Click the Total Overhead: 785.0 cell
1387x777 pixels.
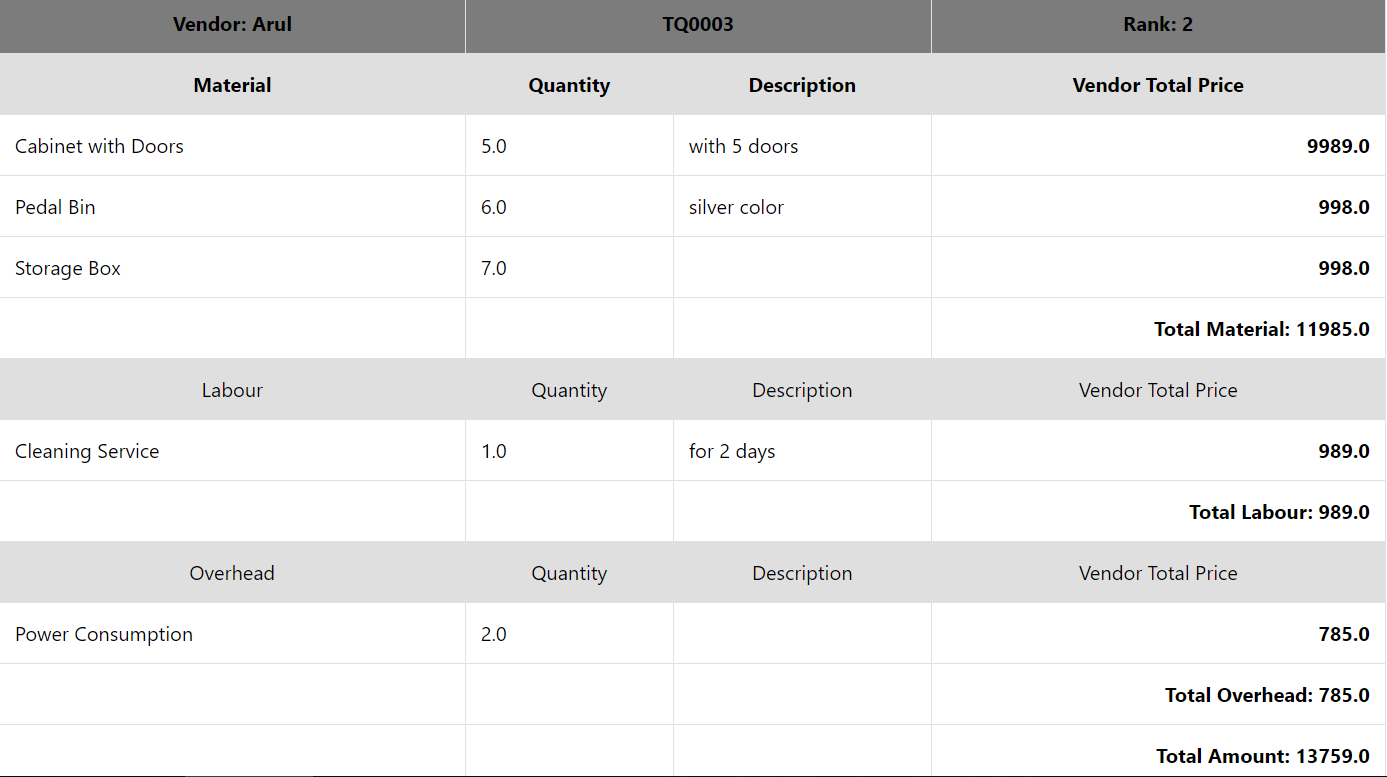click(1267, 696)
